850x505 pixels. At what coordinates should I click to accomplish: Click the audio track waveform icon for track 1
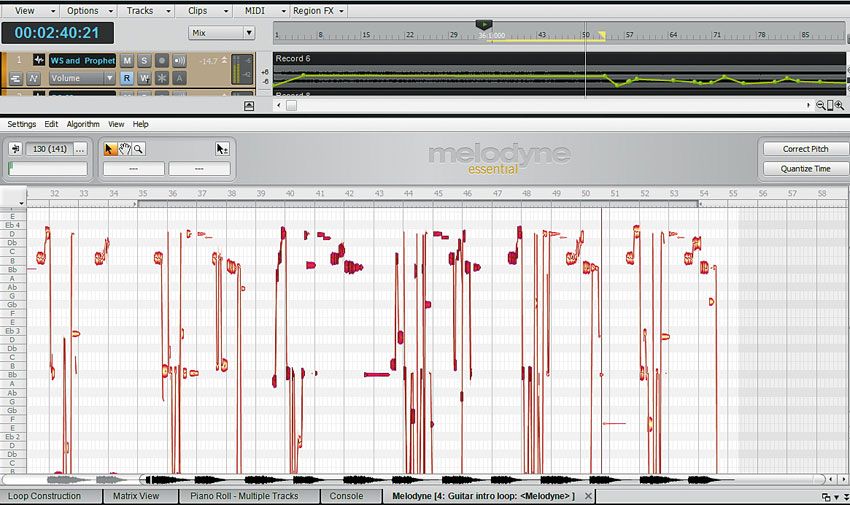(x=38, y=60)
